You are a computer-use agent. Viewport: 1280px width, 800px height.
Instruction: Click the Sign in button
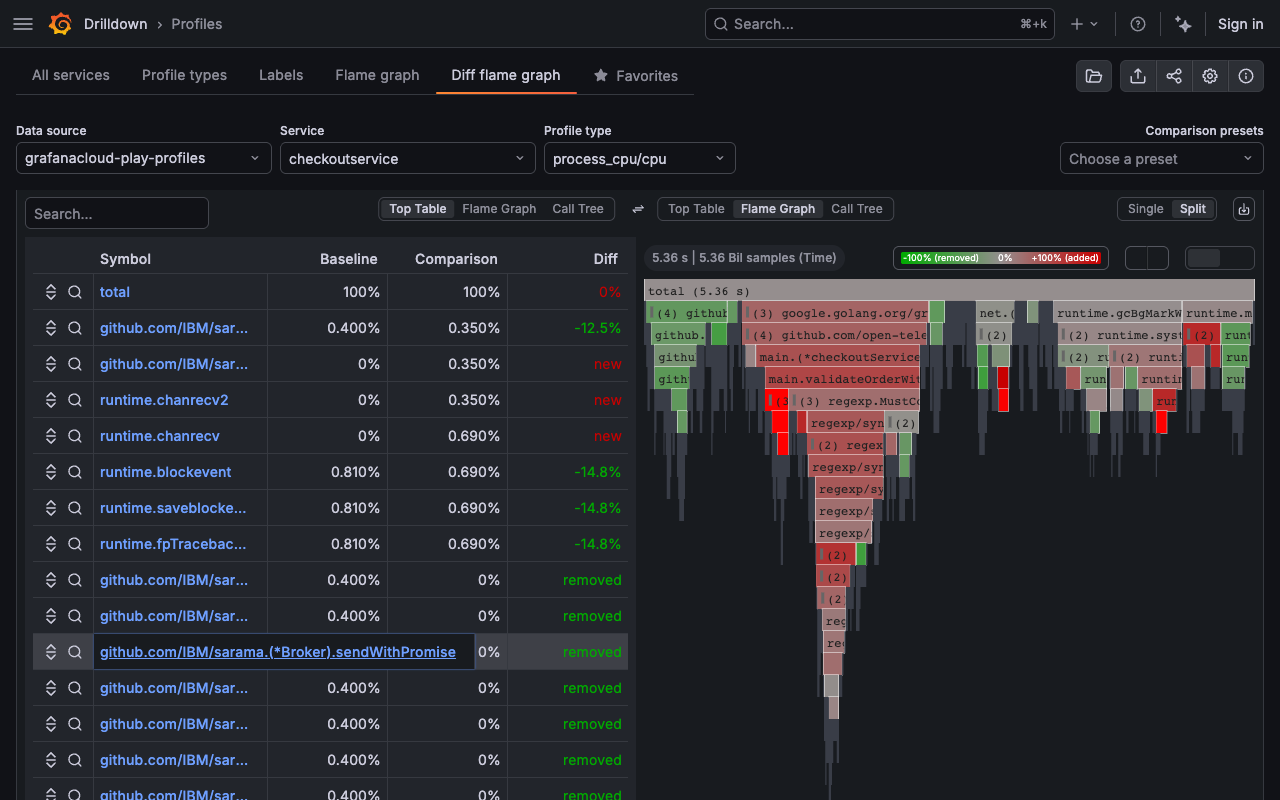1240,24
